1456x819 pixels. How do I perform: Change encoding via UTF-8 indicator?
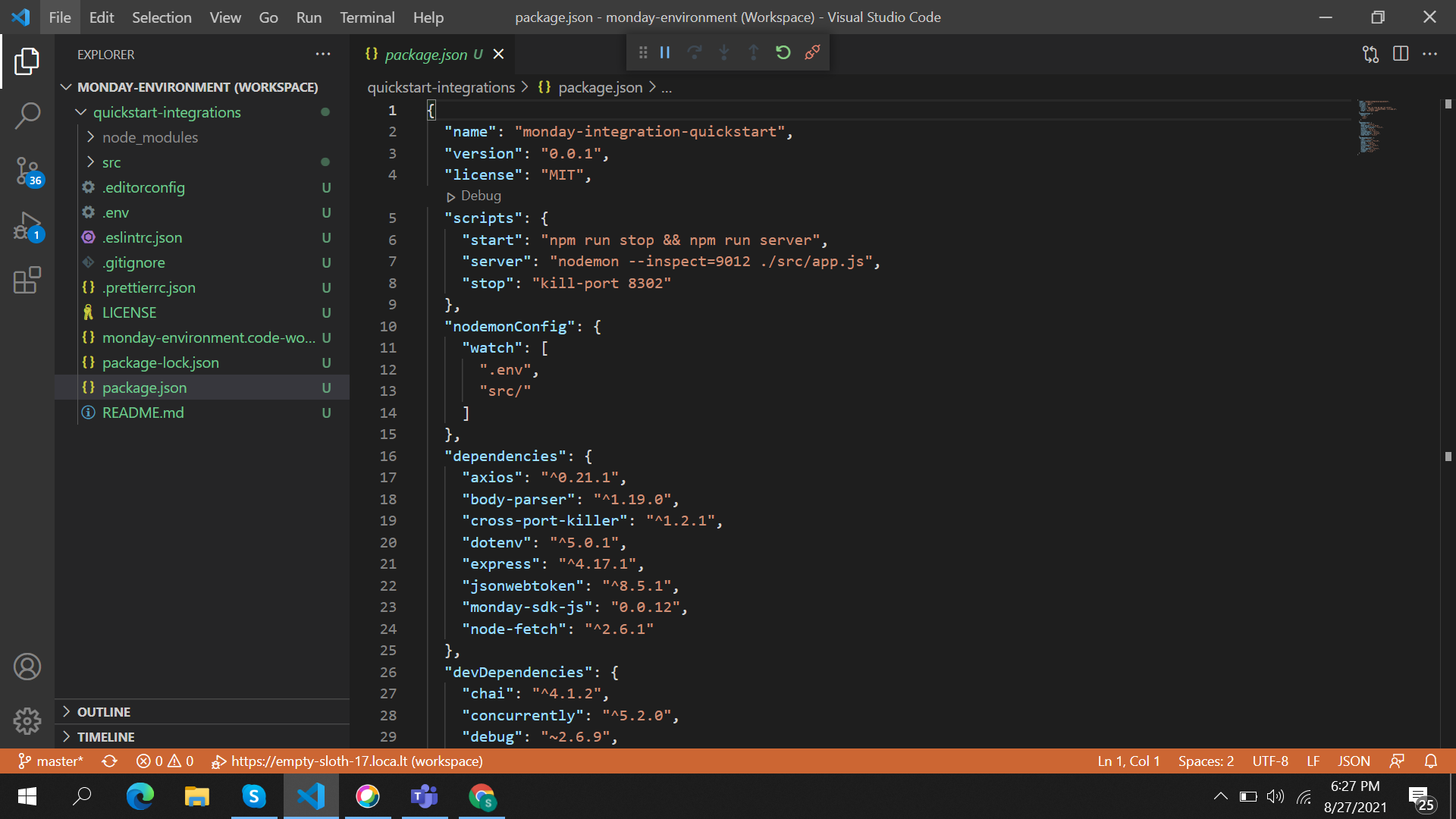(1270, 761)
